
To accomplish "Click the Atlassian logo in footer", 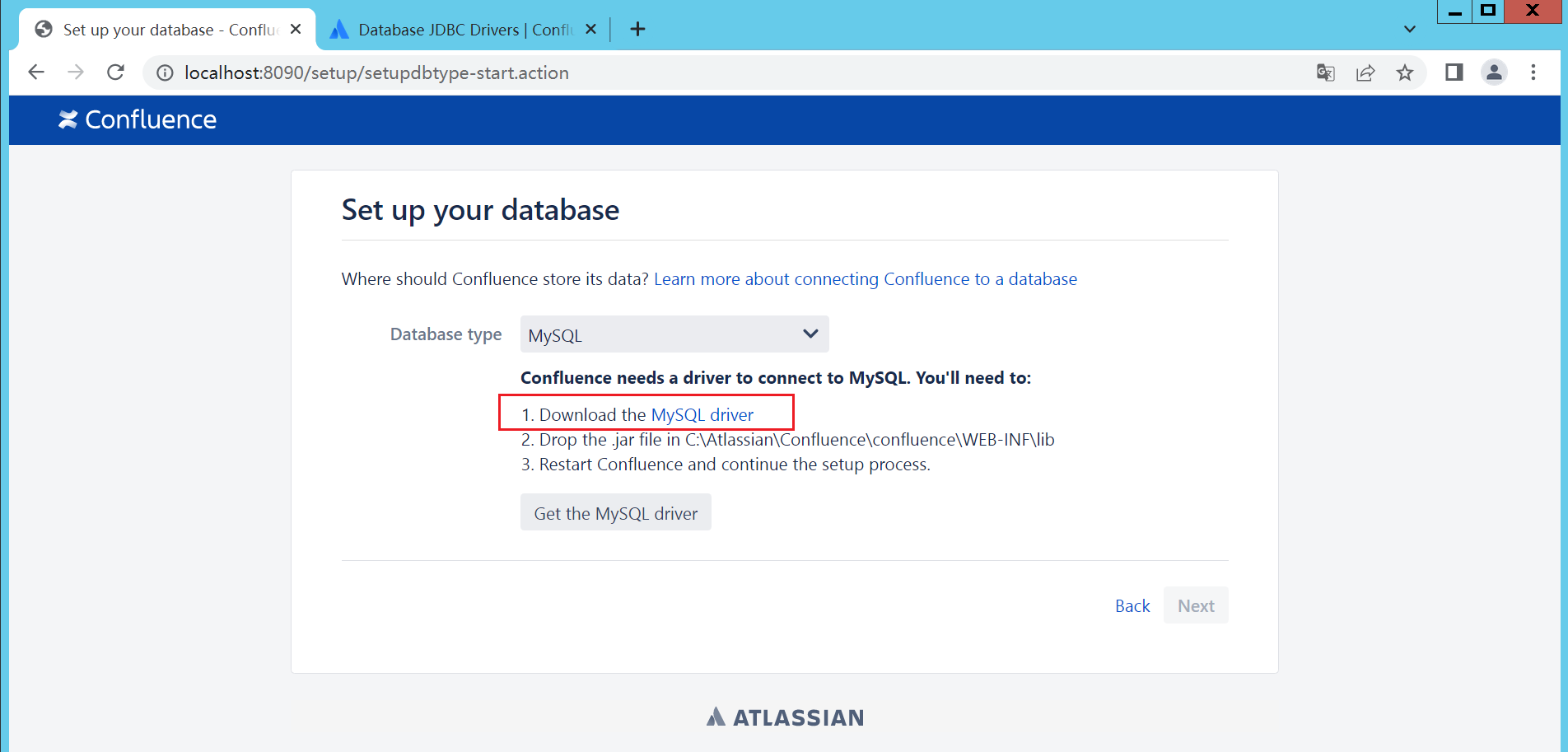I will coord(786,717).
